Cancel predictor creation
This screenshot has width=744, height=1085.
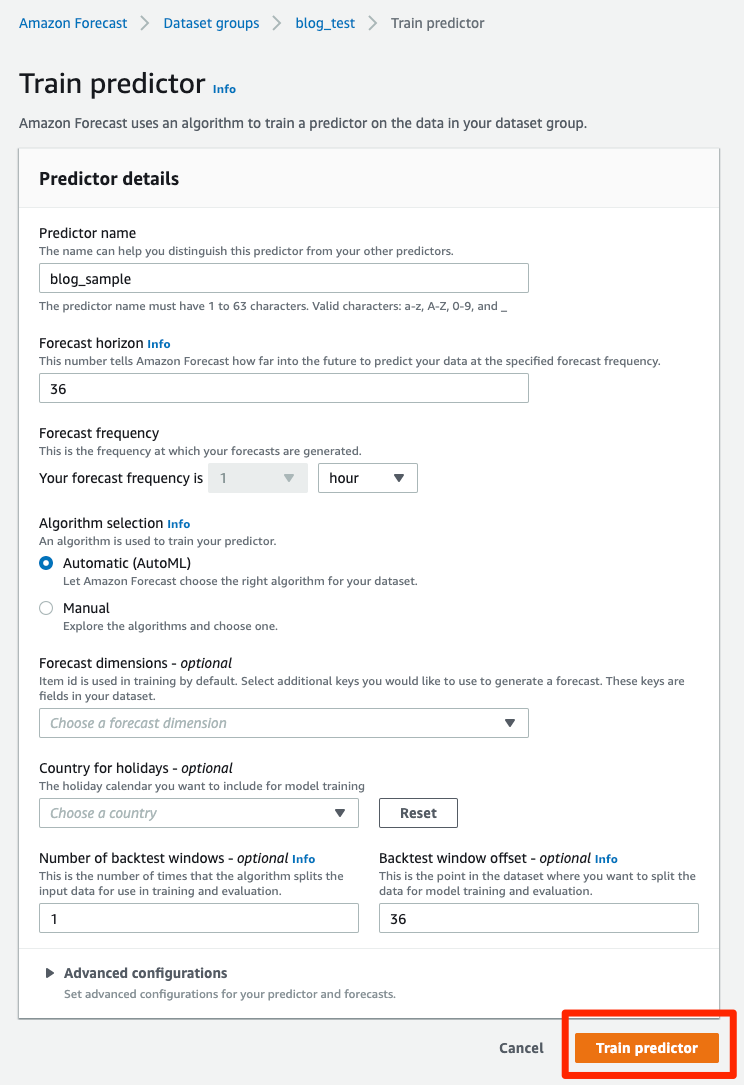click(521, 1048)
